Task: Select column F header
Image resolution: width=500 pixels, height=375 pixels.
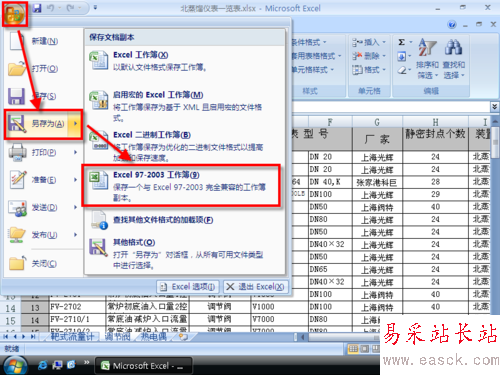Action: (330, 122)
